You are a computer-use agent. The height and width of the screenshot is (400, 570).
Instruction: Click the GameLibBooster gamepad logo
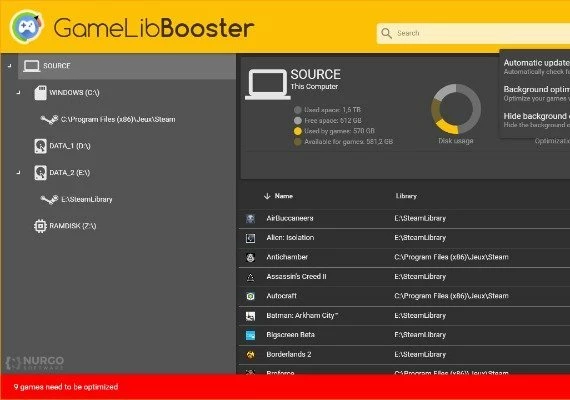[x=27, y=27]
